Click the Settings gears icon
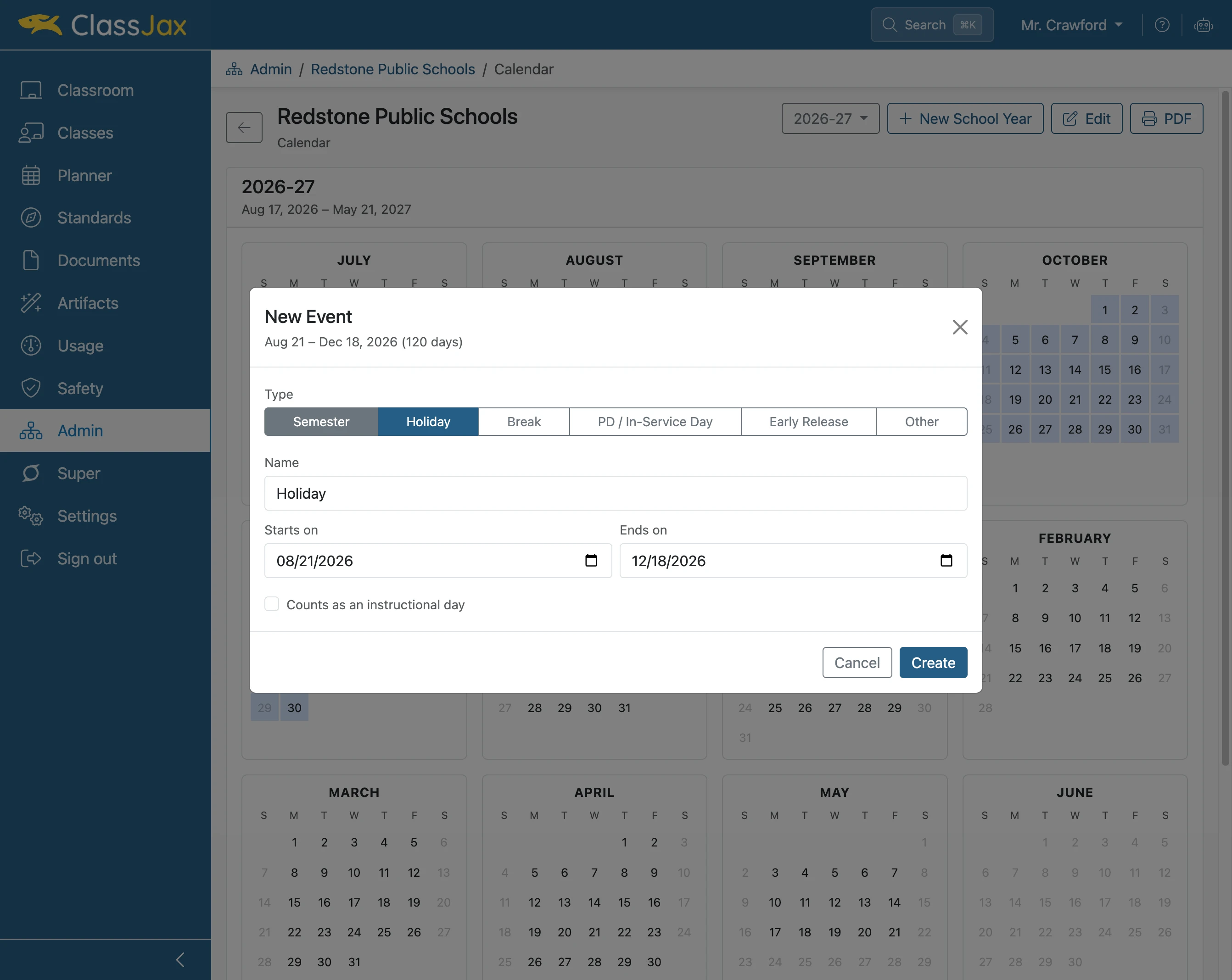Screen dimensions: 1232x980 pos(31,516)
